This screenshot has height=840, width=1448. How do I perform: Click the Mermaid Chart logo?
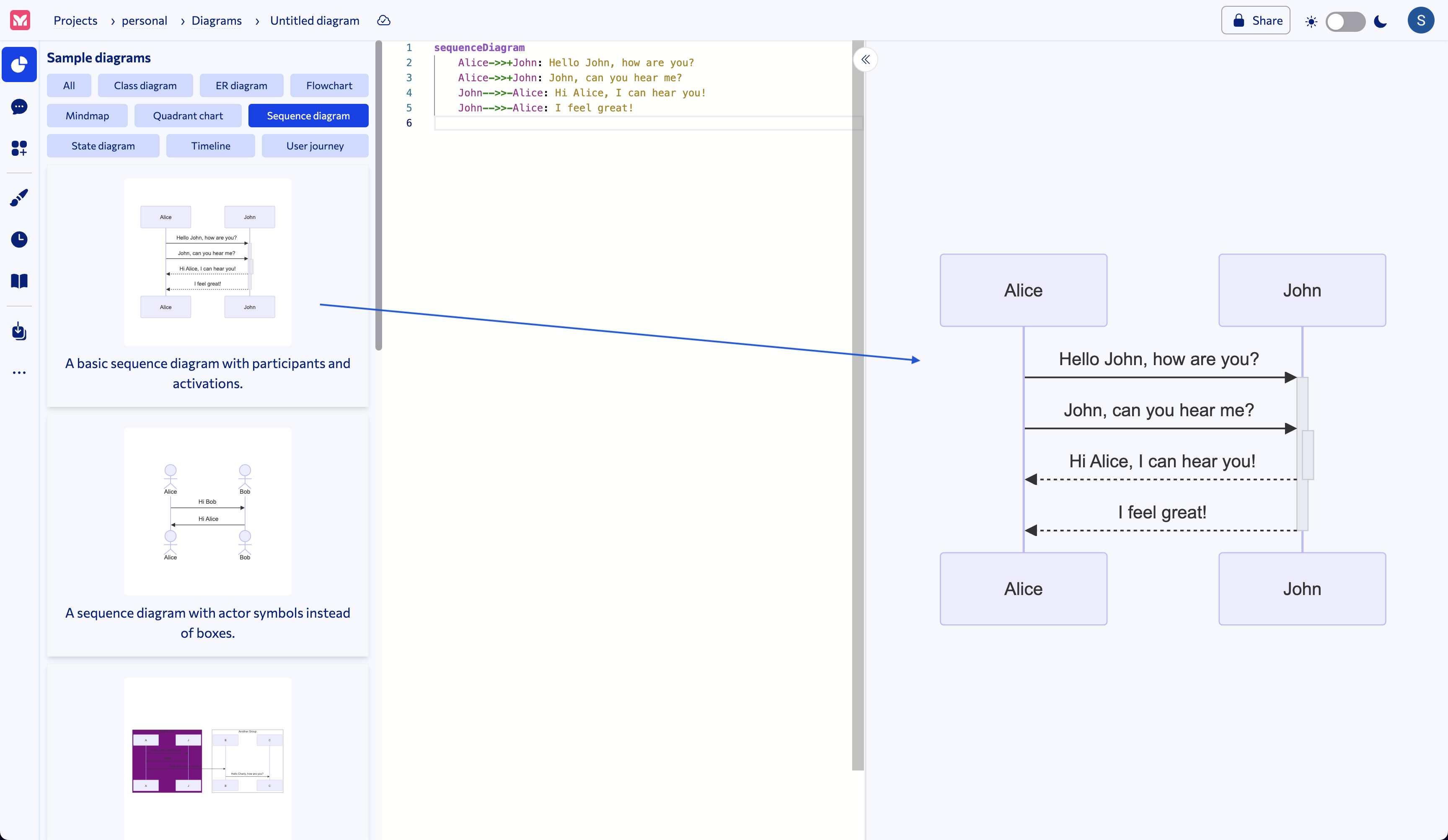(19, 20)
